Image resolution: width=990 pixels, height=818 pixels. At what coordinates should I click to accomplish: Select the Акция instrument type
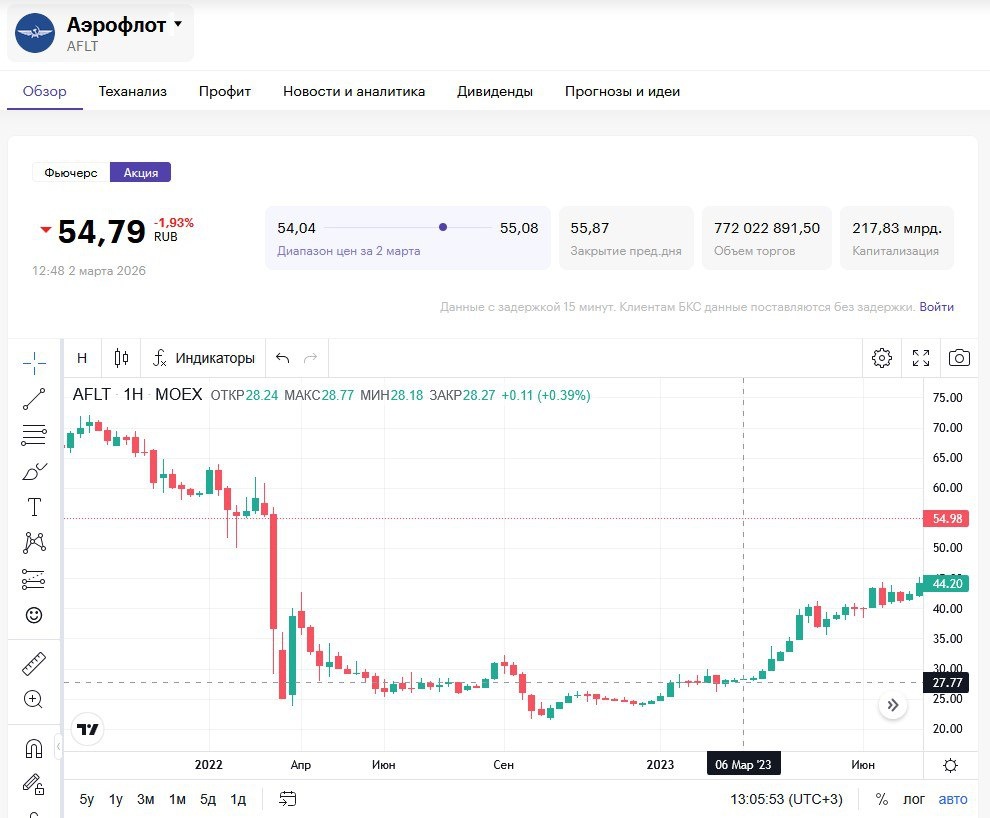(141, 172)
